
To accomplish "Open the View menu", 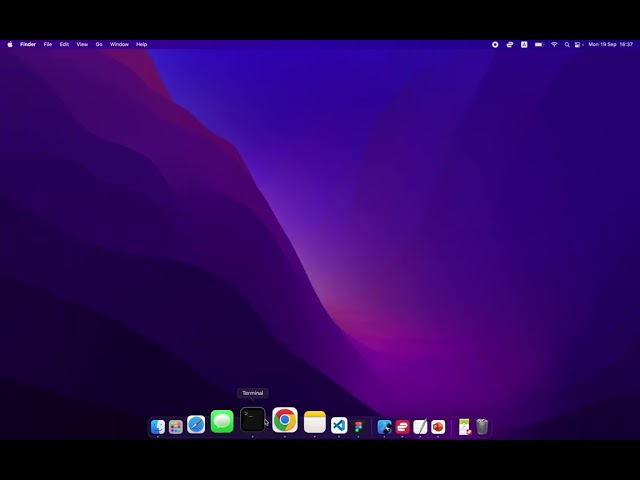I will pos(82,44).
